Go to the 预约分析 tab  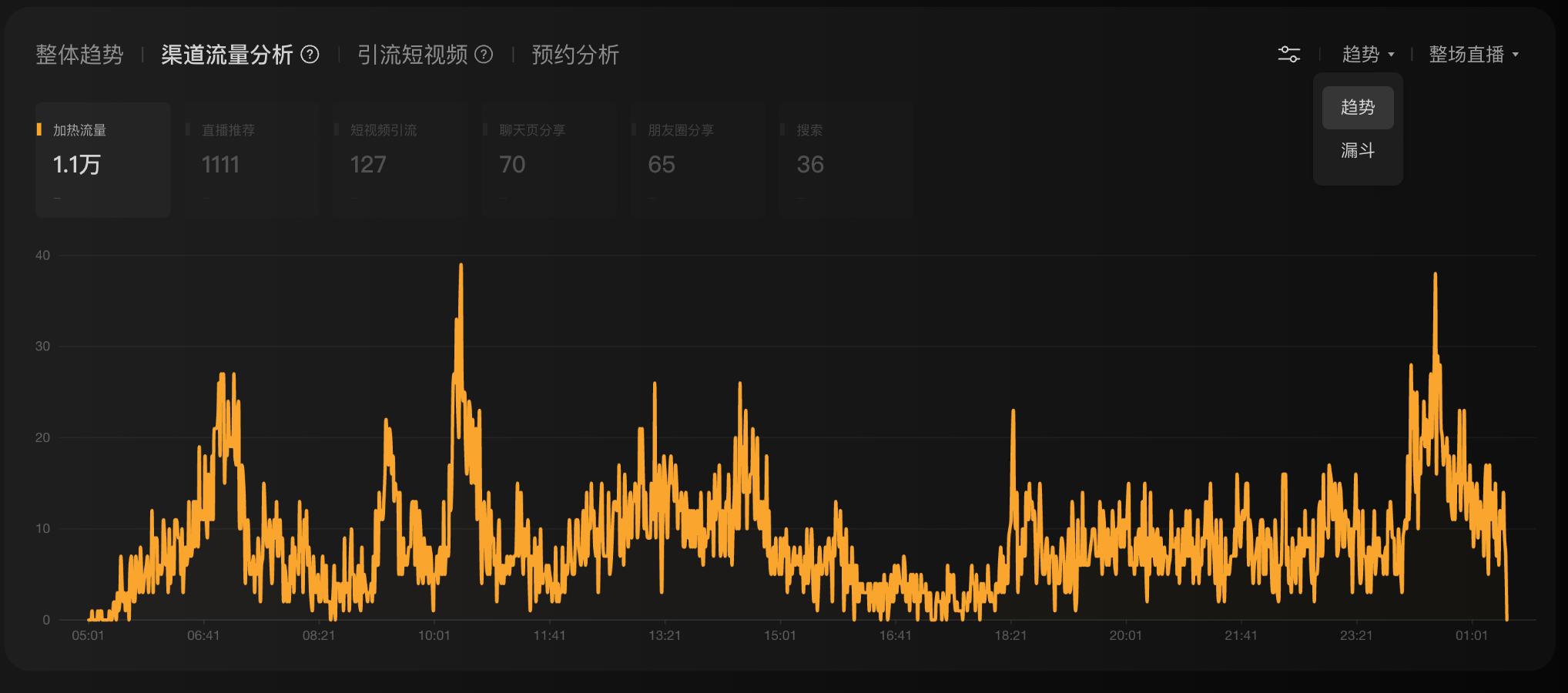575,55
